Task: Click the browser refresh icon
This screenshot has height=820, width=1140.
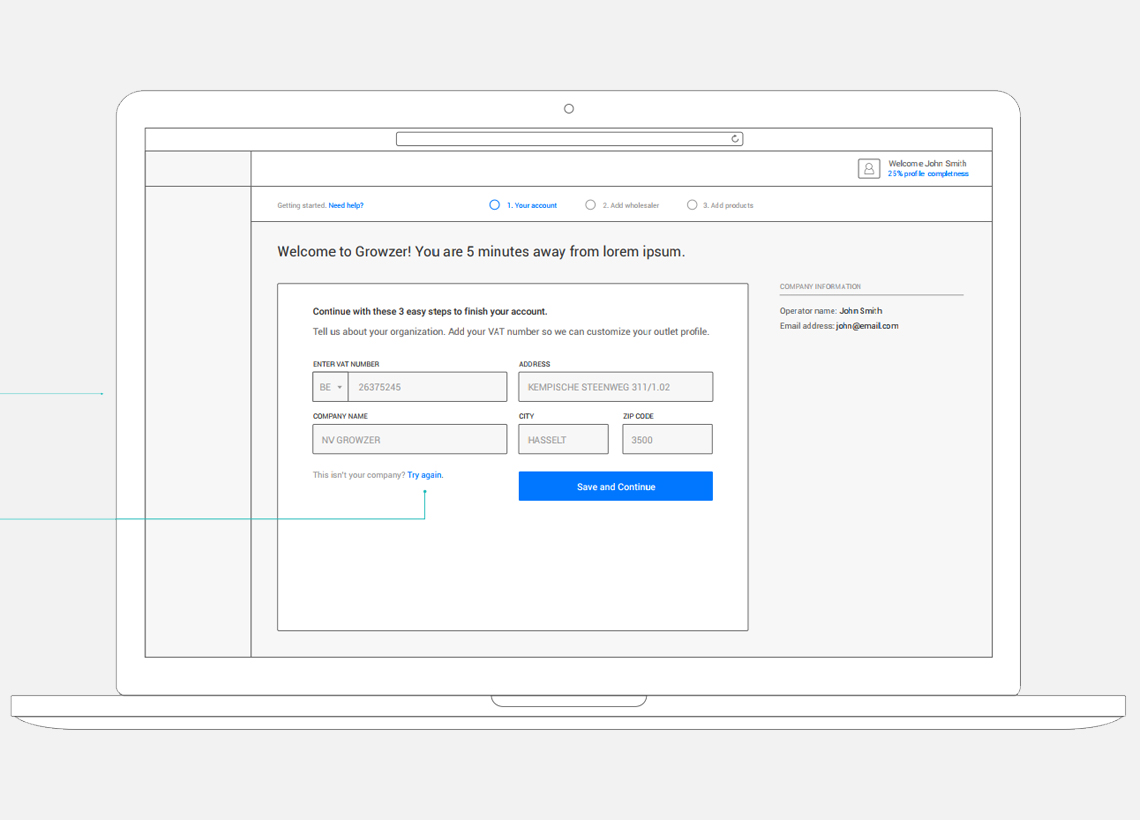Action: [x=735, y=139]
